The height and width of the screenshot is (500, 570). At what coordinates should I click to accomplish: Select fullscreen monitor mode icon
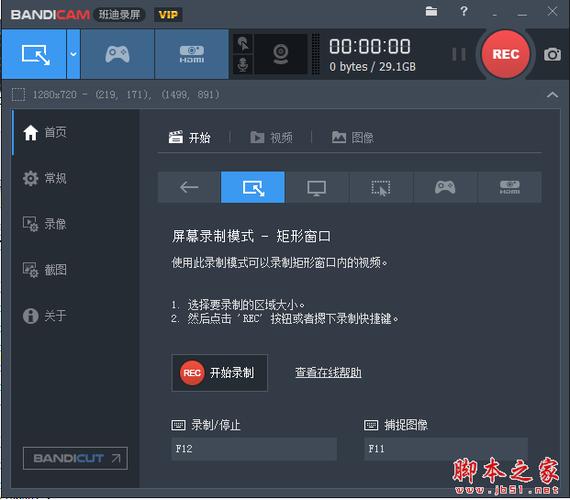pyautogui.click(x=317, y=187)
